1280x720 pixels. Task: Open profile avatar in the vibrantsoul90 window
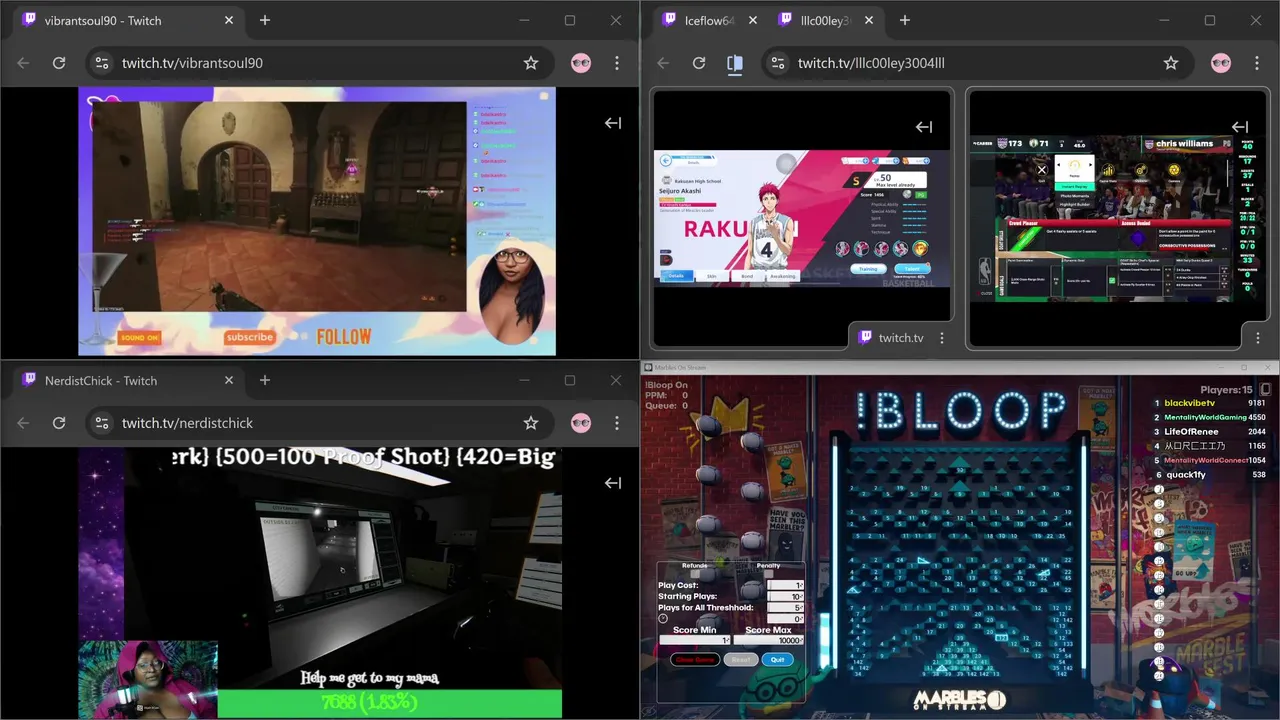click(x=581, y=63)
